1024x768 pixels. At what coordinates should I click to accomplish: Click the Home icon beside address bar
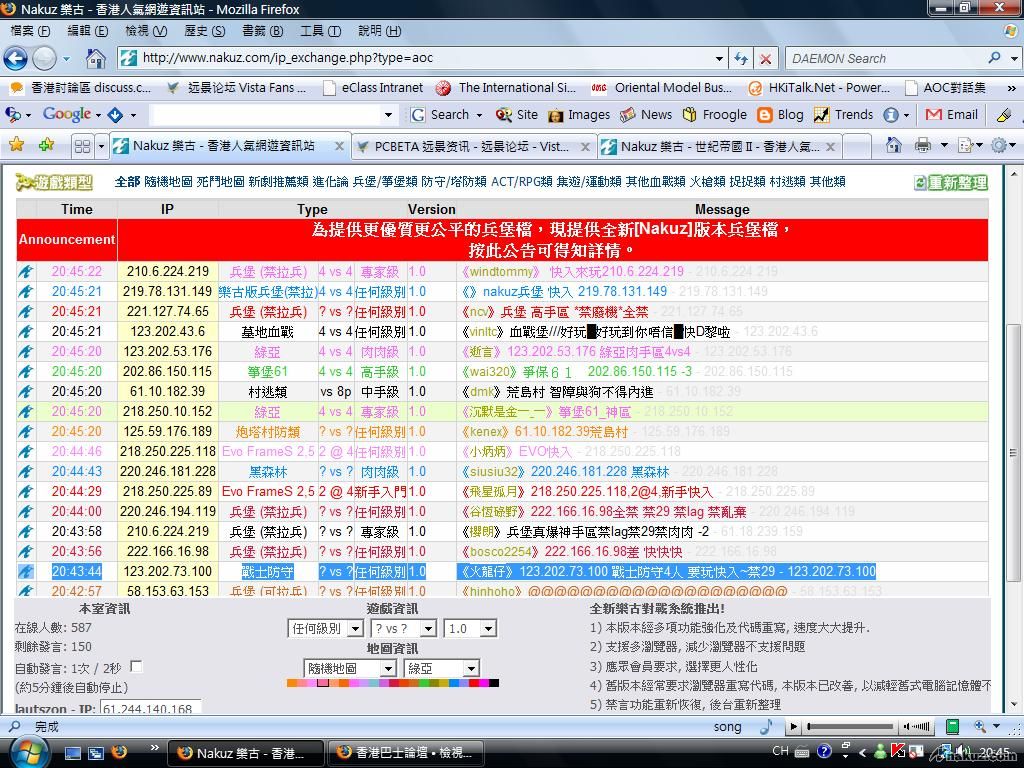96,58
